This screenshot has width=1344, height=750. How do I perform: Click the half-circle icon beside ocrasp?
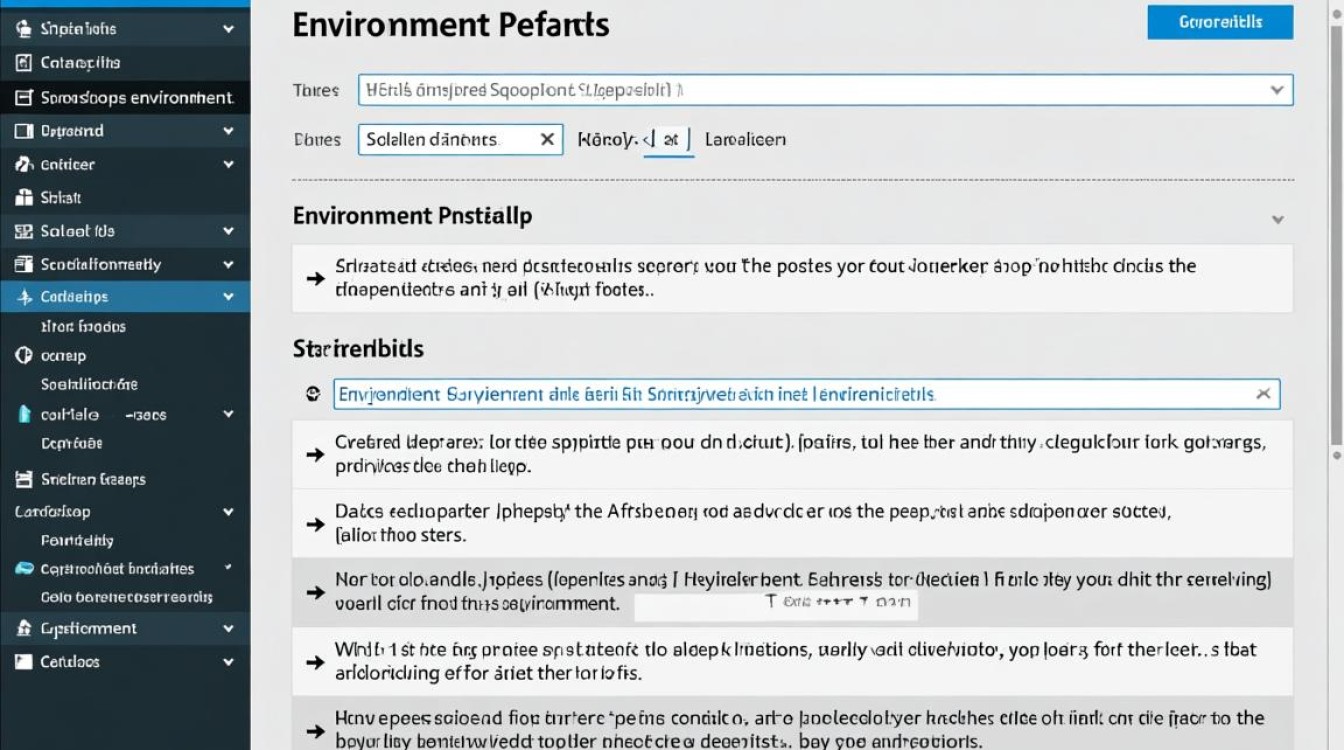(24, 355)
